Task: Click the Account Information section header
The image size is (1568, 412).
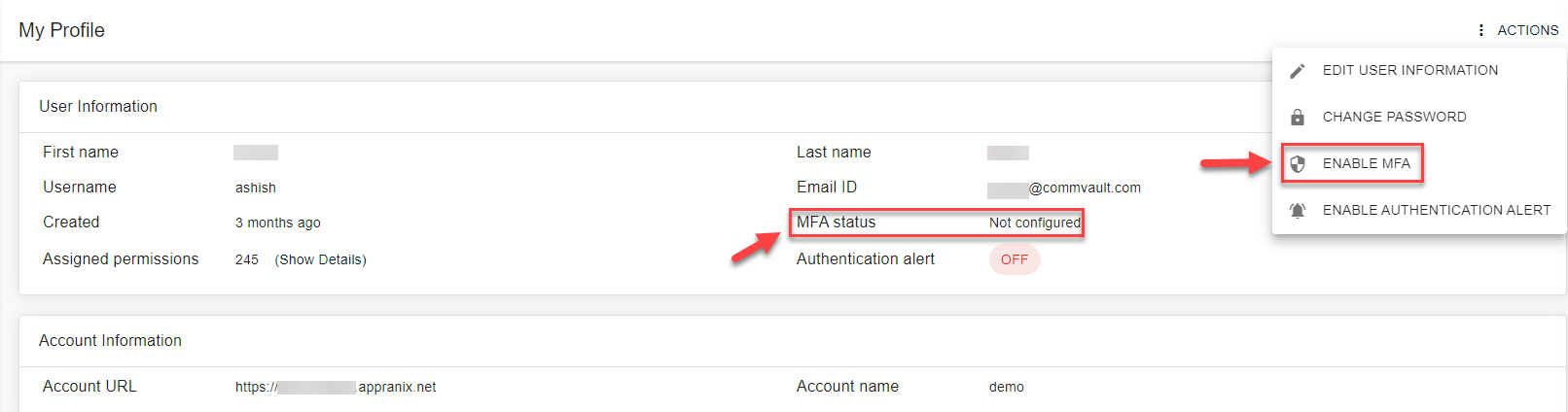Action: coord(110,340)
